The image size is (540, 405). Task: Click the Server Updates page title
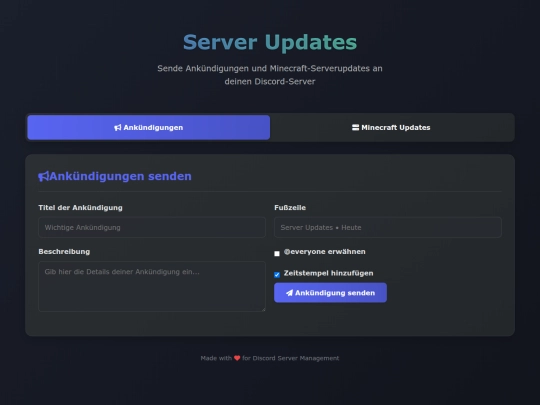point(270,42)
